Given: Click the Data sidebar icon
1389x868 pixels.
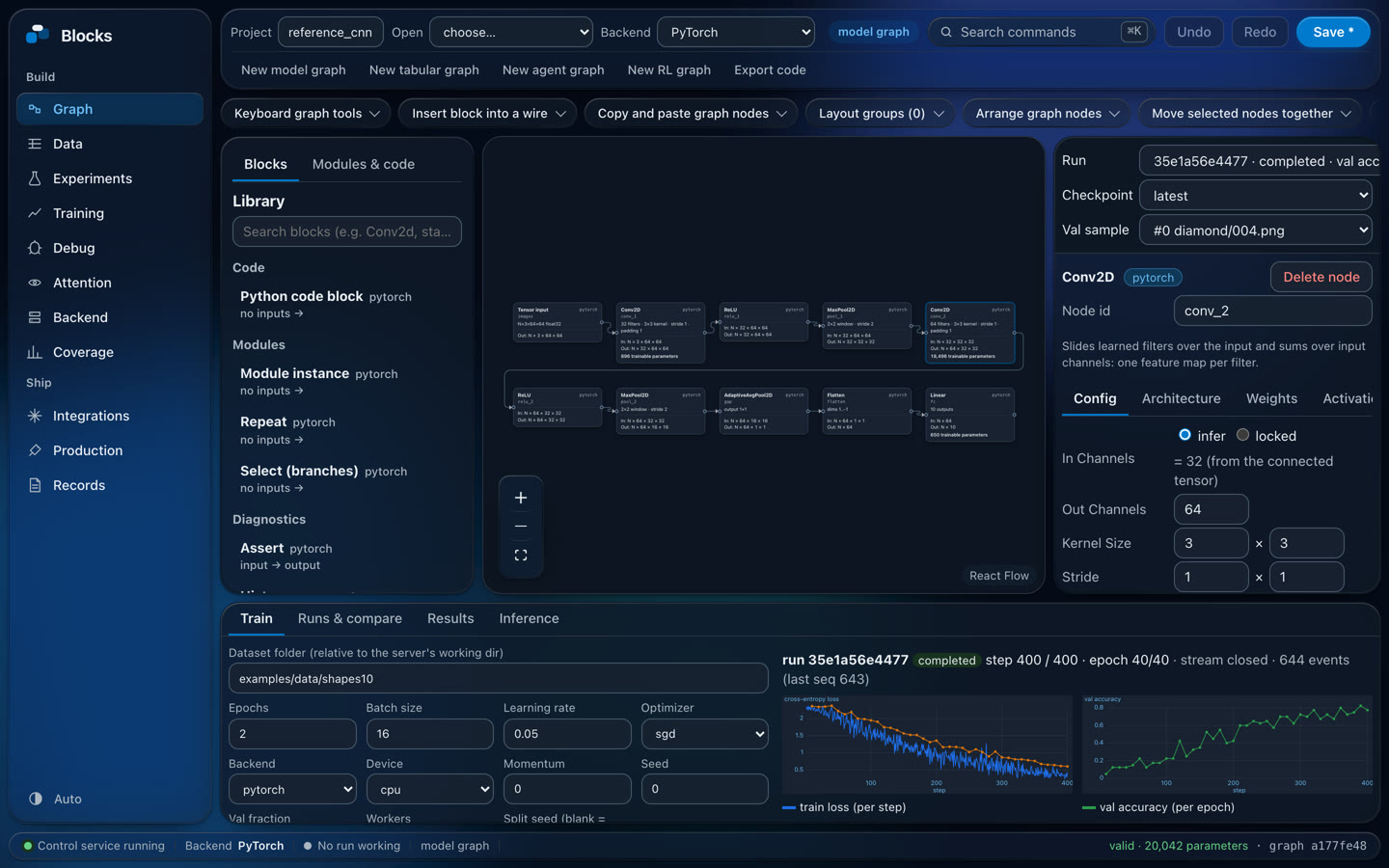Looking at the screenshot, I should tap(35, 144).
